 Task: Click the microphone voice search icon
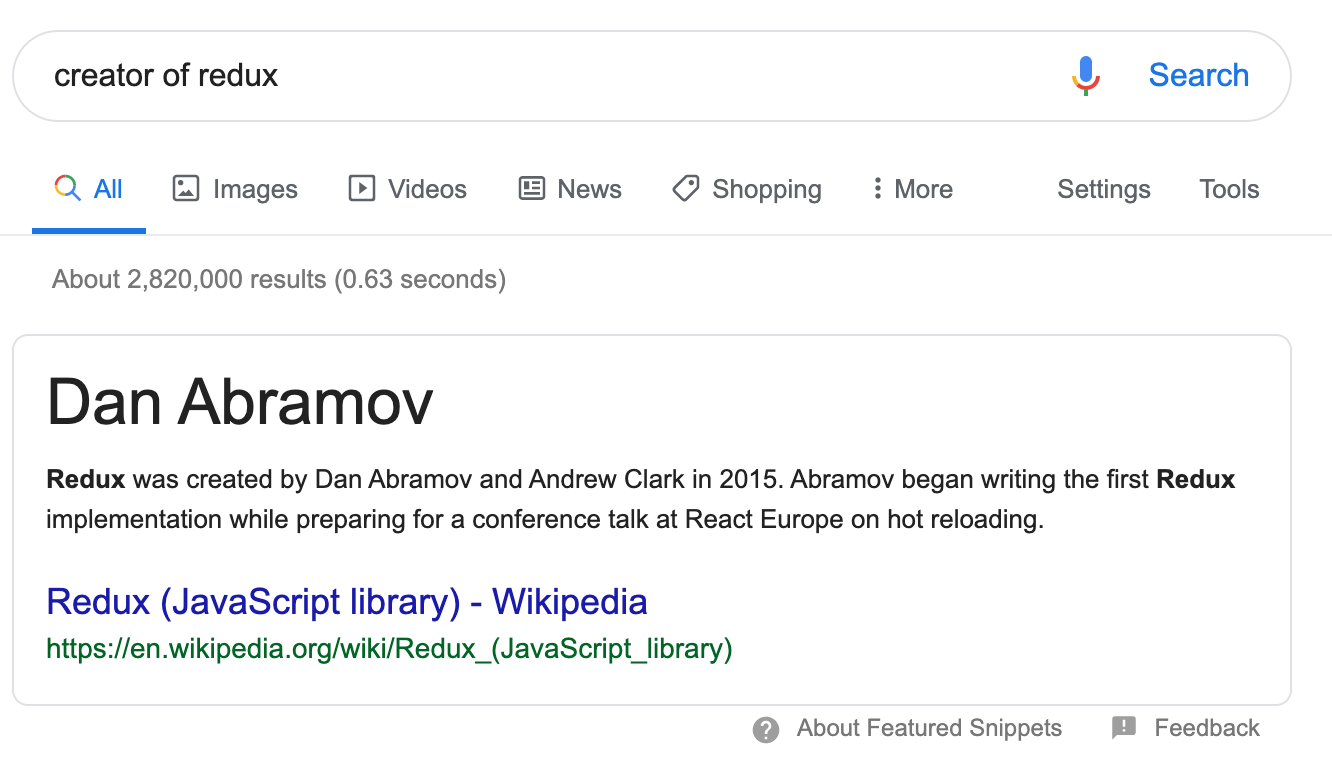1086,76
